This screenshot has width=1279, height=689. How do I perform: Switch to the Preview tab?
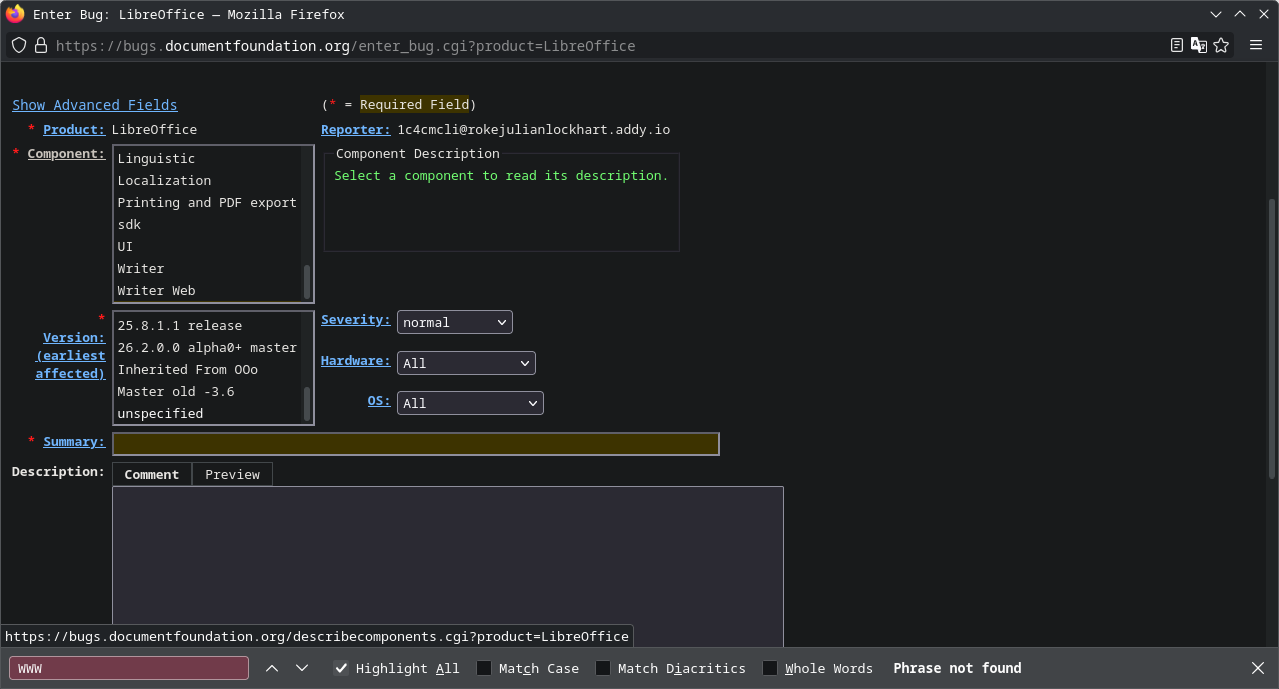(x=232, y=474)
